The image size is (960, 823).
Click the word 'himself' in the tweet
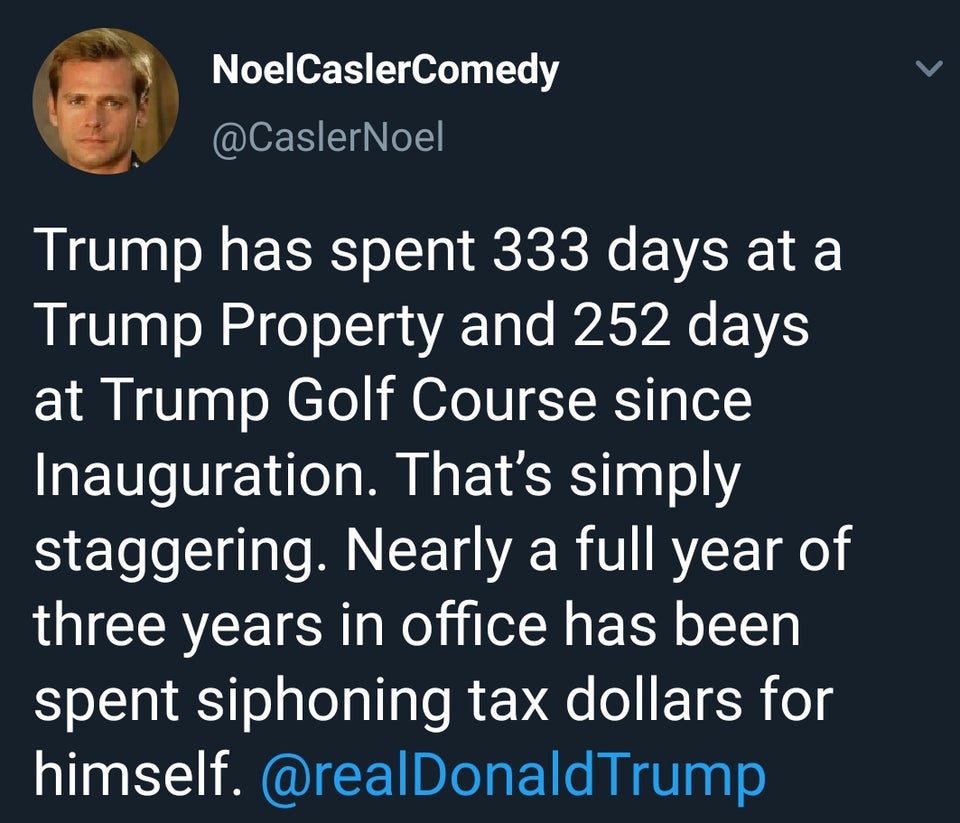[133, 774]
